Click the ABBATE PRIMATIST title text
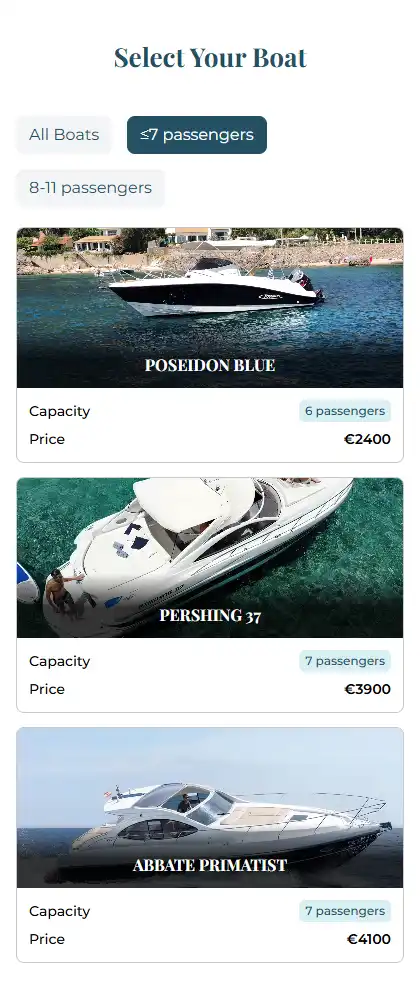The width and height of the screenshot is (420, 1000). [x=210, y=865]
